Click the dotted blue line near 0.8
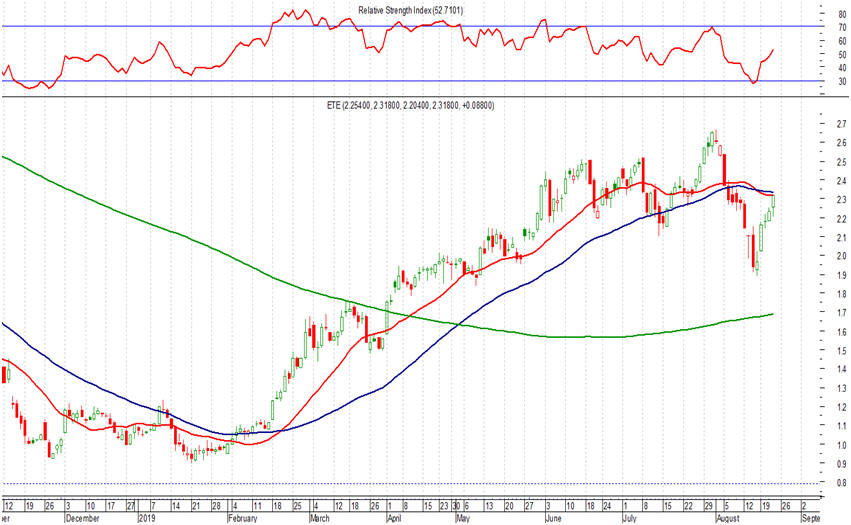 point(410,483)
